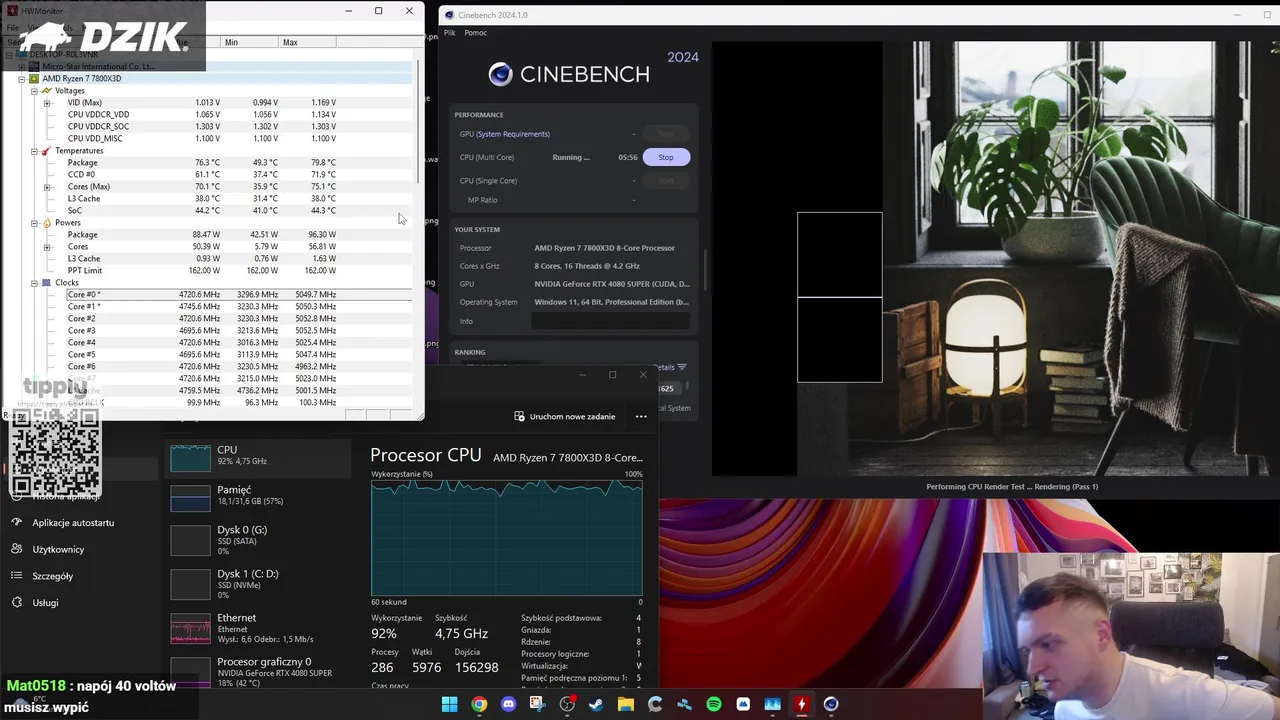Open File Explorer from the taskbar
Viewport: 1280px width, 720px height.
click(x=626, y=704)
